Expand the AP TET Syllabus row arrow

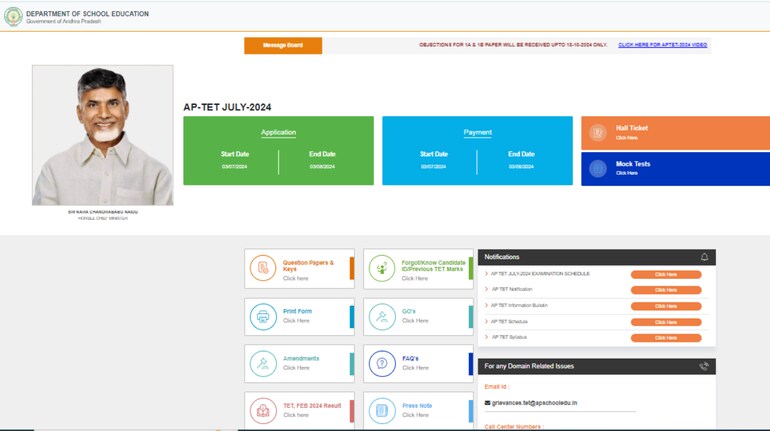pos(486,337)
